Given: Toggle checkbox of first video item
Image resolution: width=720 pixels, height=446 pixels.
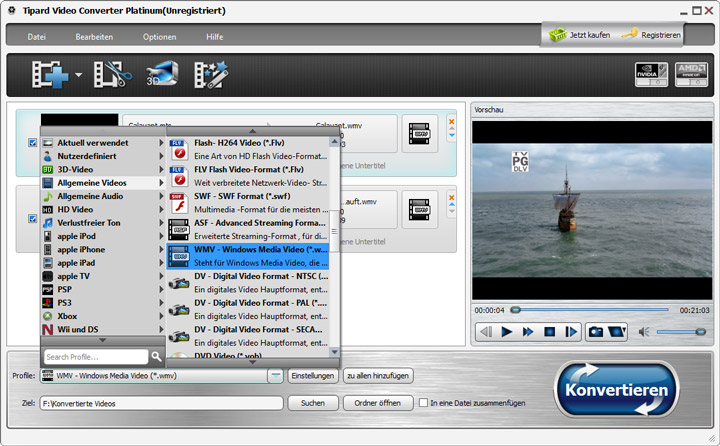Looking at the screenshot, I should click(x=33, y=143).
